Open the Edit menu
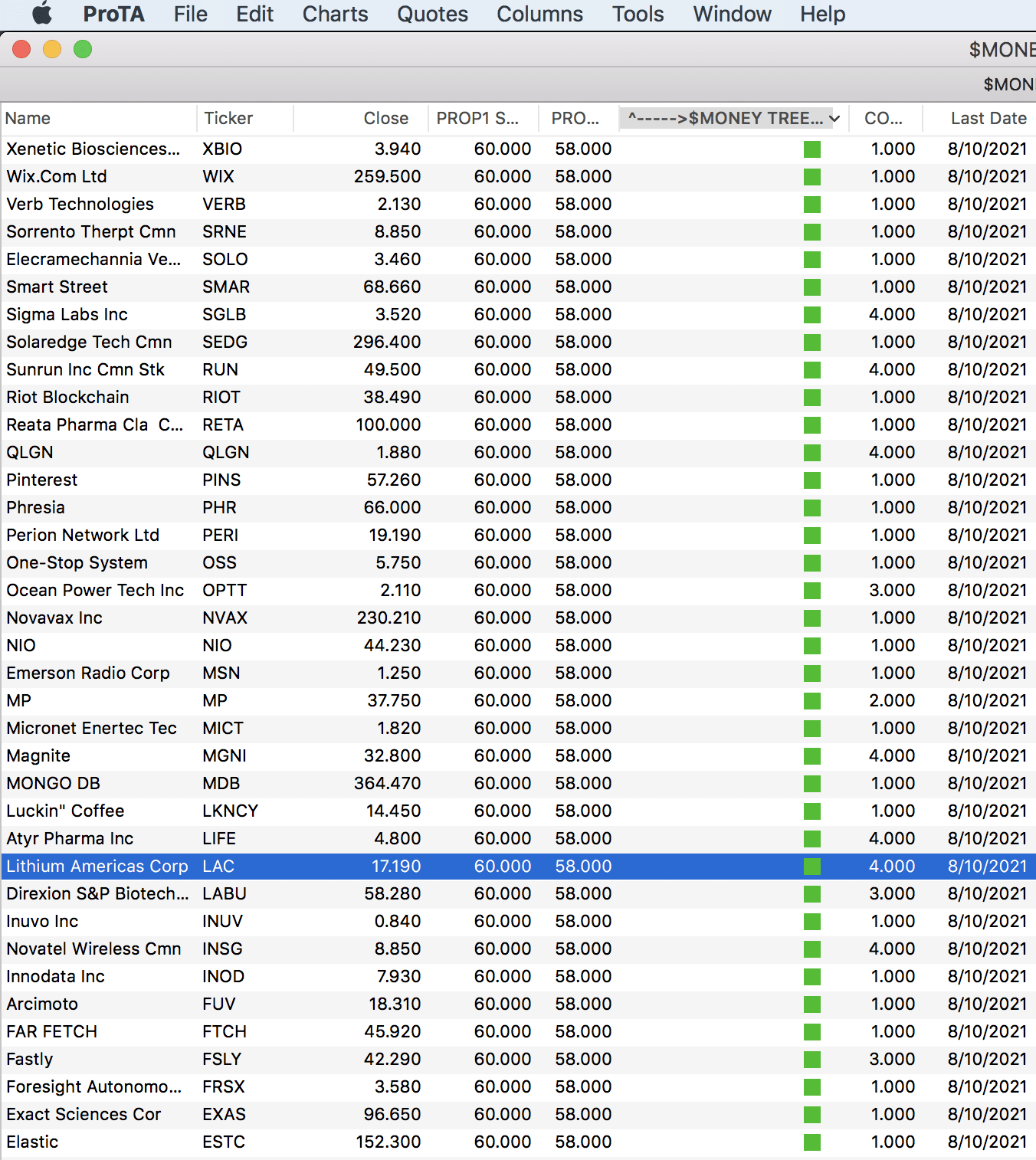This screenshot has width=1036, height=1160. tap(254, 14)
